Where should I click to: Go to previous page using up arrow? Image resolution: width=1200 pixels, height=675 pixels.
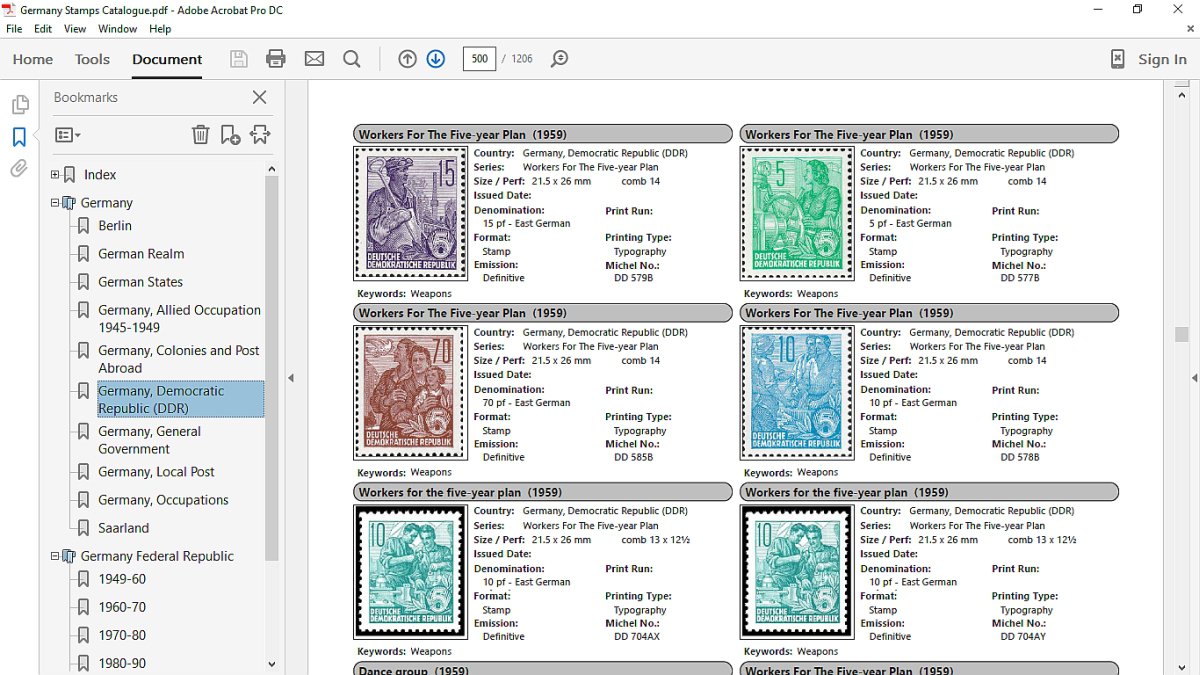click(407, 59)
